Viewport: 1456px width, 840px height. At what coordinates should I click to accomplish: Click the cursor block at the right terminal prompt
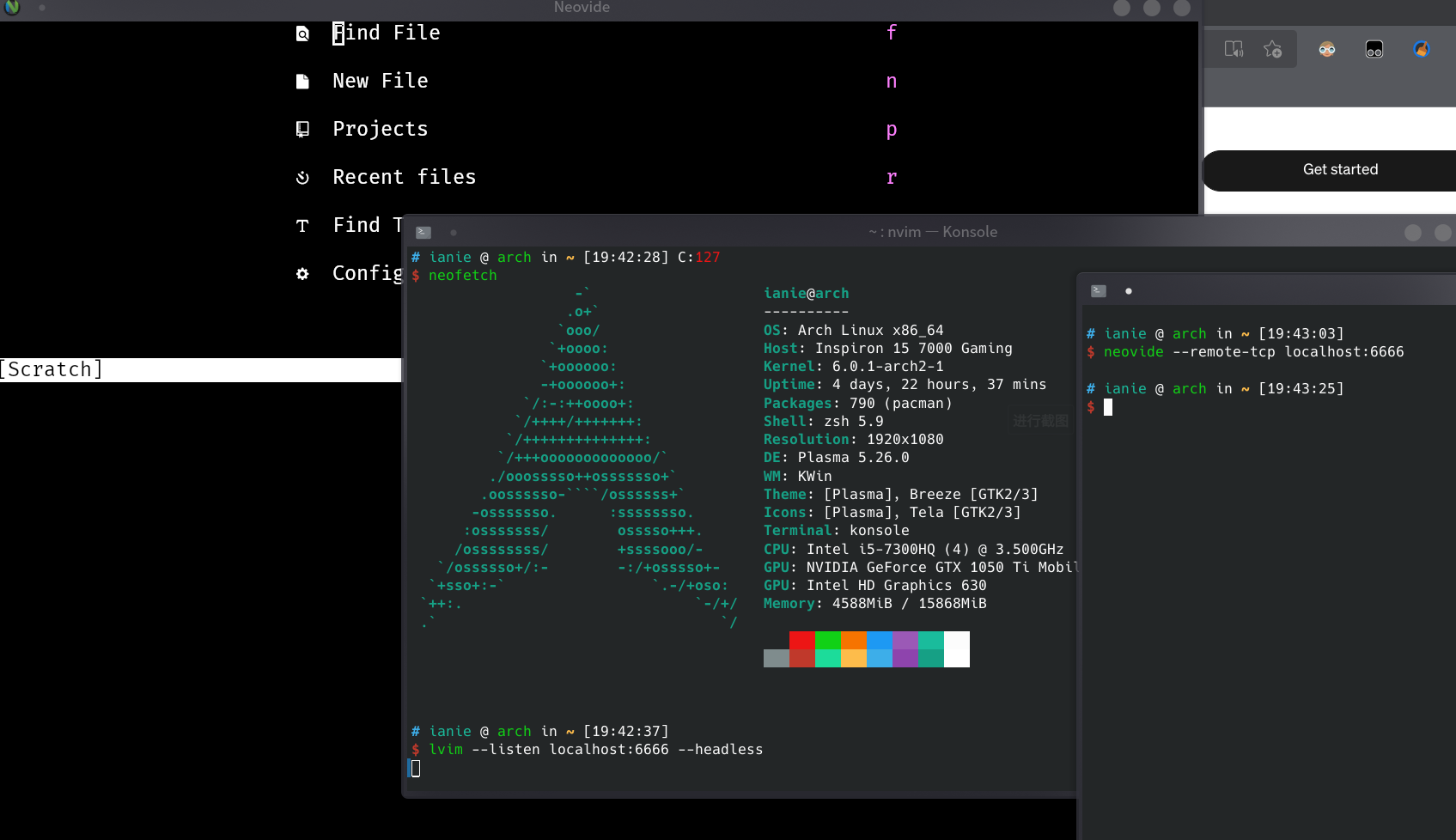pos(1108,407)
